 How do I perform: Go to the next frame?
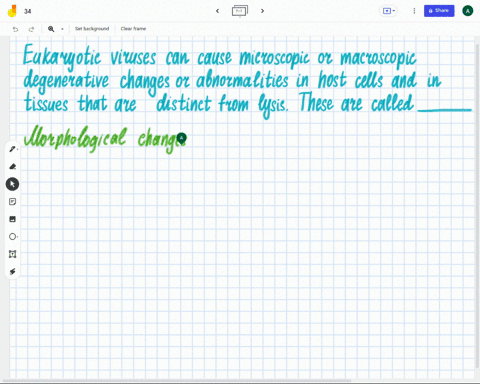coord(262,11)
